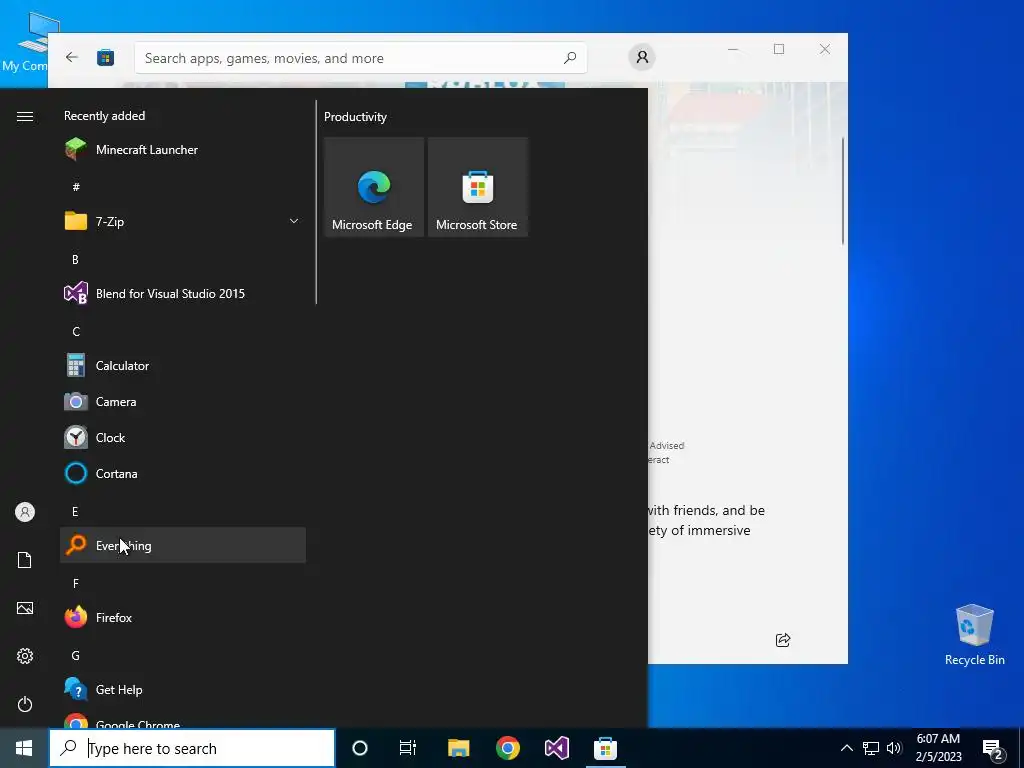1024x768 pixels.
Task: Open the Recycle Bin desktop icon
Action: point(974,633)
